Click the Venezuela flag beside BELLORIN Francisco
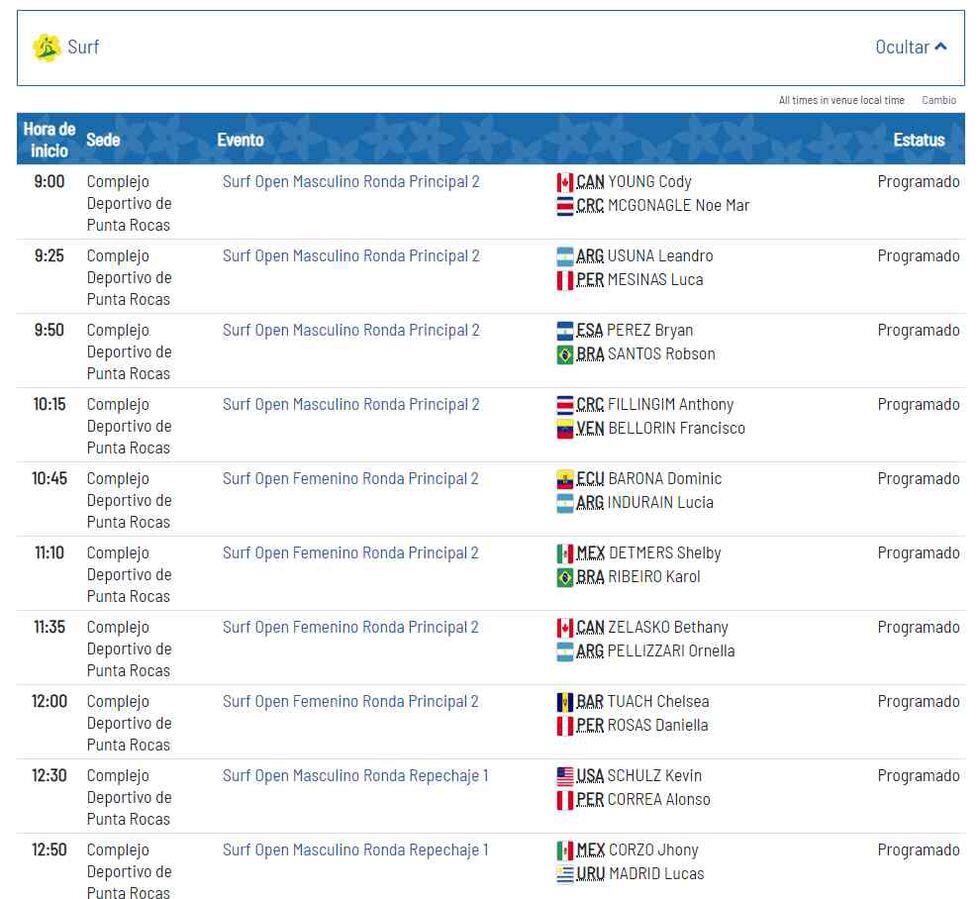 click(x=565, y=429)
